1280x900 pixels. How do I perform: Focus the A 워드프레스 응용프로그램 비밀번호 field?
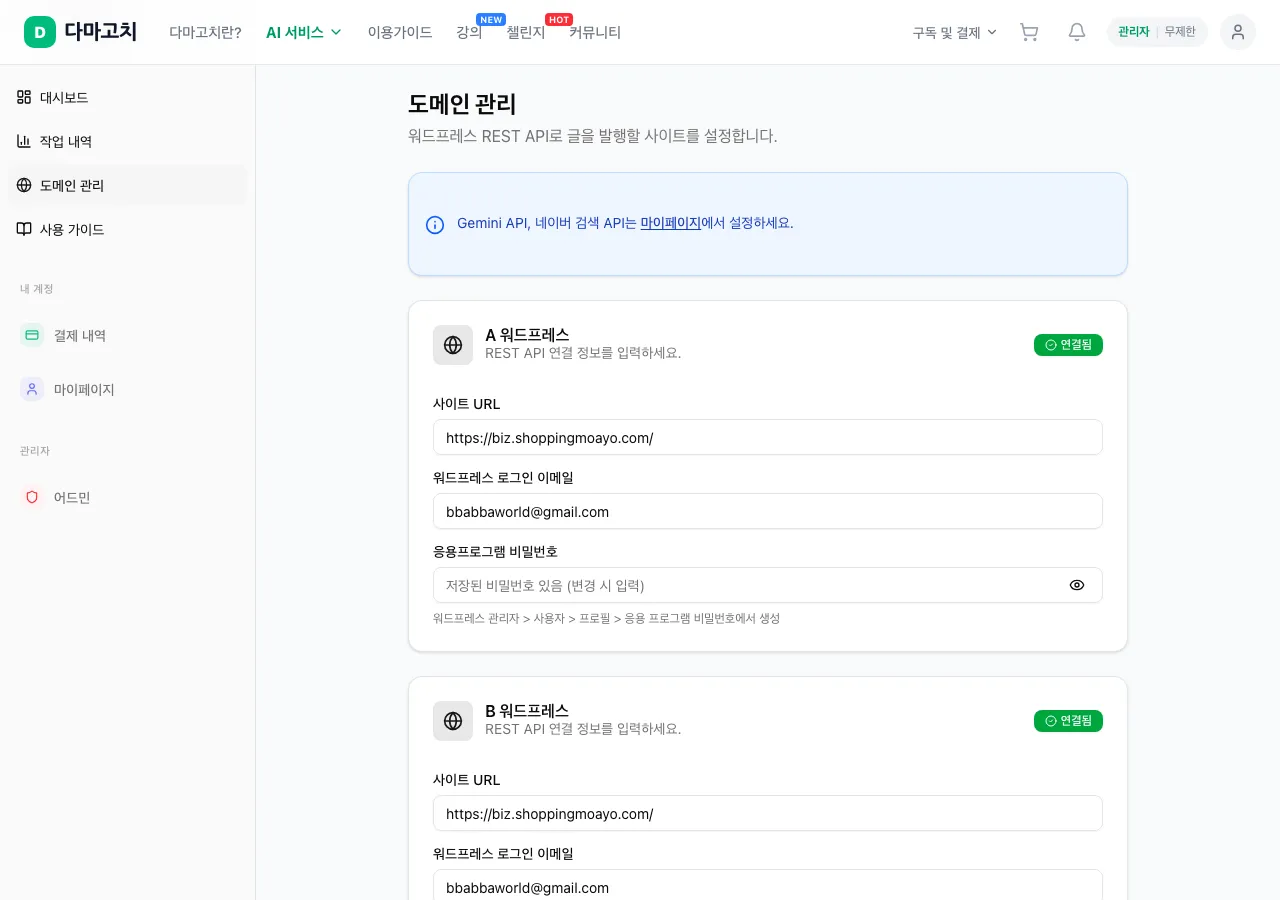pyautogui.click(x=768, y=585)
